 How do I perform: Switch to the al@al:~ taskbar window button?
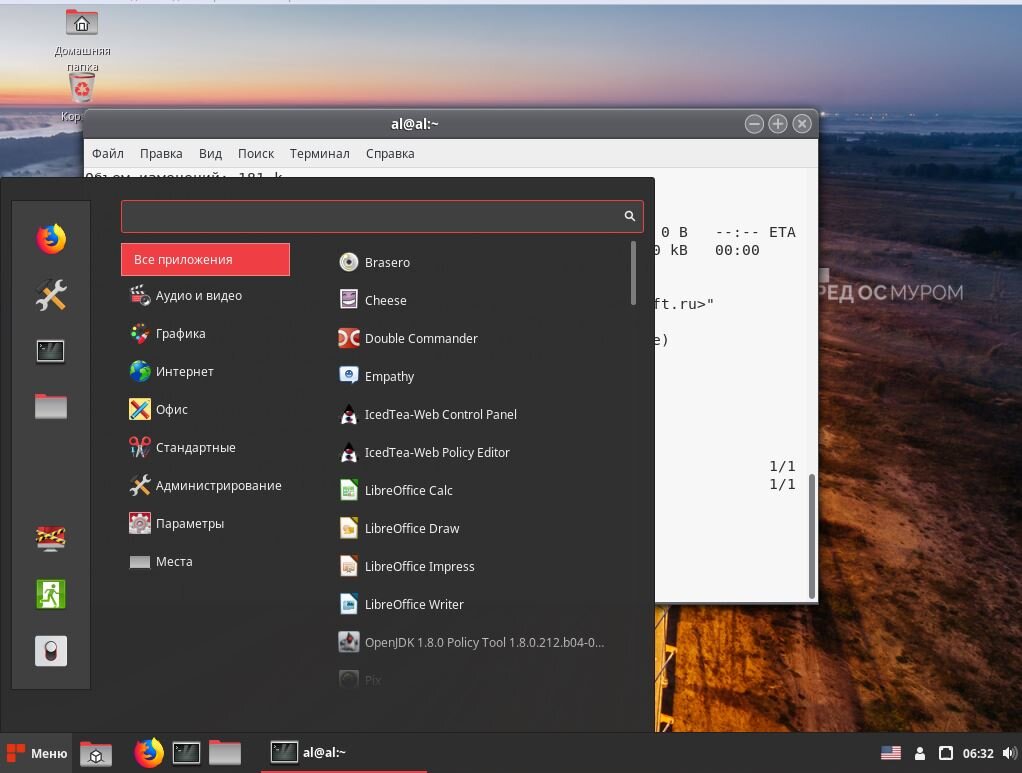tap(344, 753)
